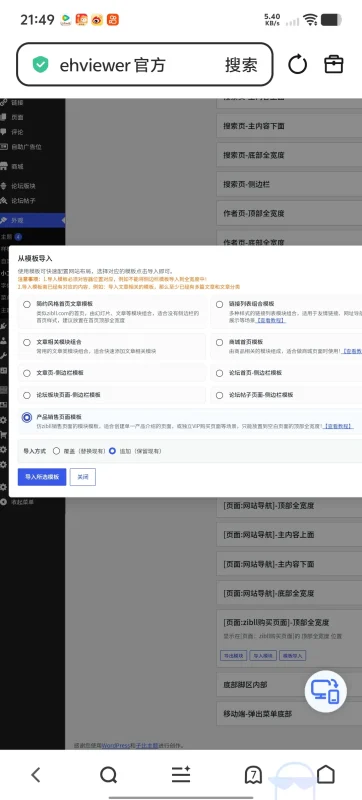362x800 pixels.
Task: Tap the battery status icon
Action: coord(331,20)
